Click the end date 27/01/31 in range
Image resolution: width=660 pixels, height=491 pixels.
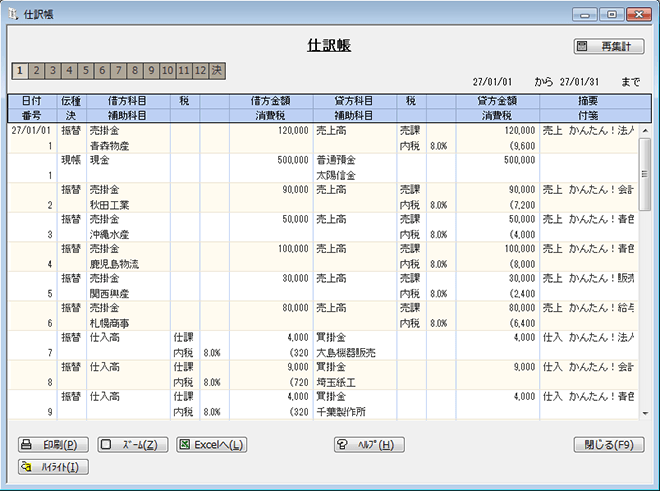(579, 82)
